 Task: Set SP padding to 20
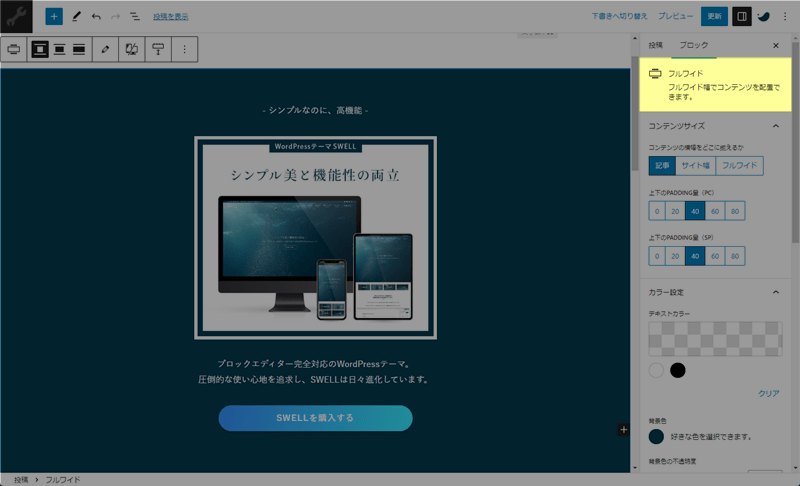(675, 256)
